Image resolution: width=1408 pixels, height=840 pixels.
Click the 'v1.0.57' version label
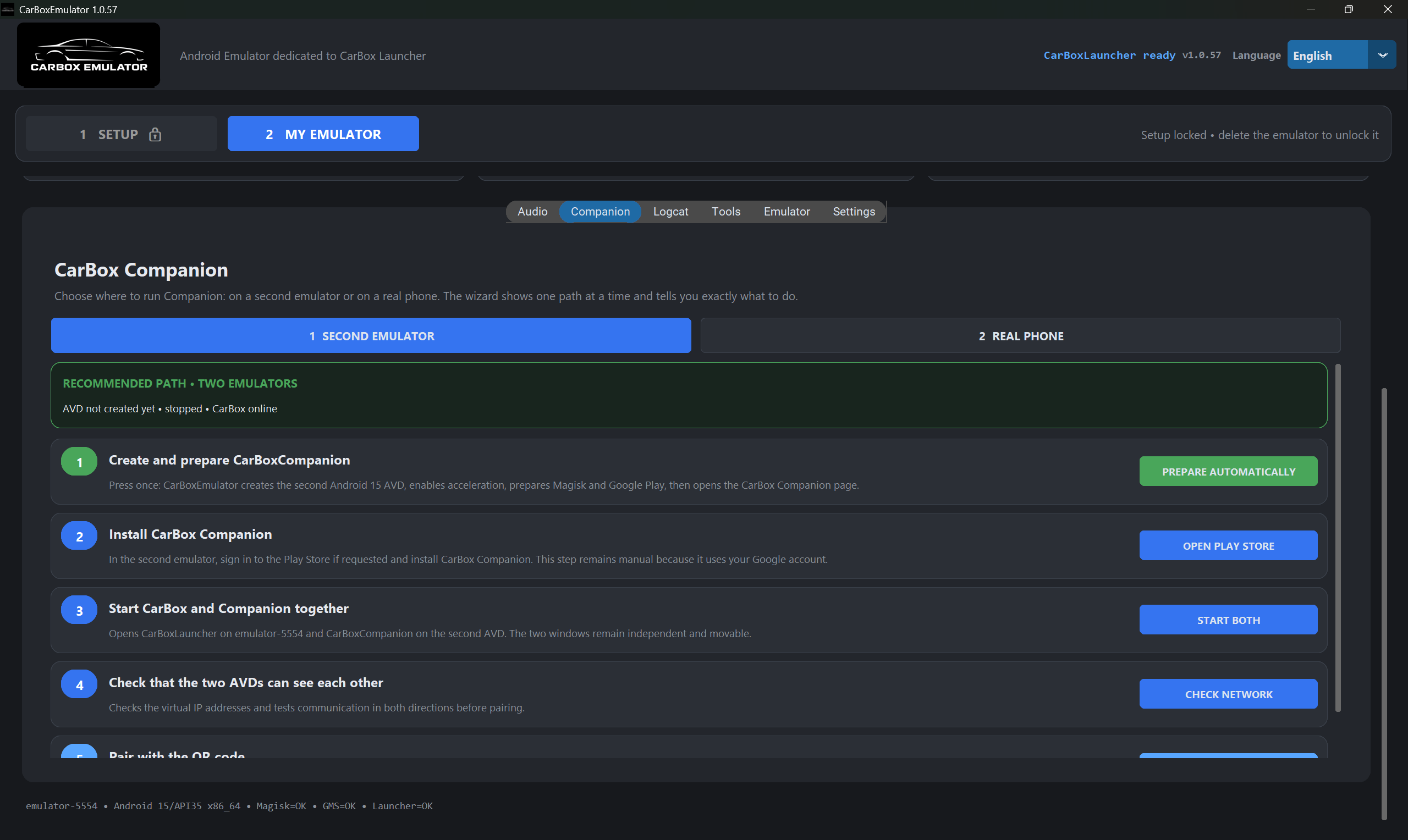pyautogui.click(x=1201, y=55)
